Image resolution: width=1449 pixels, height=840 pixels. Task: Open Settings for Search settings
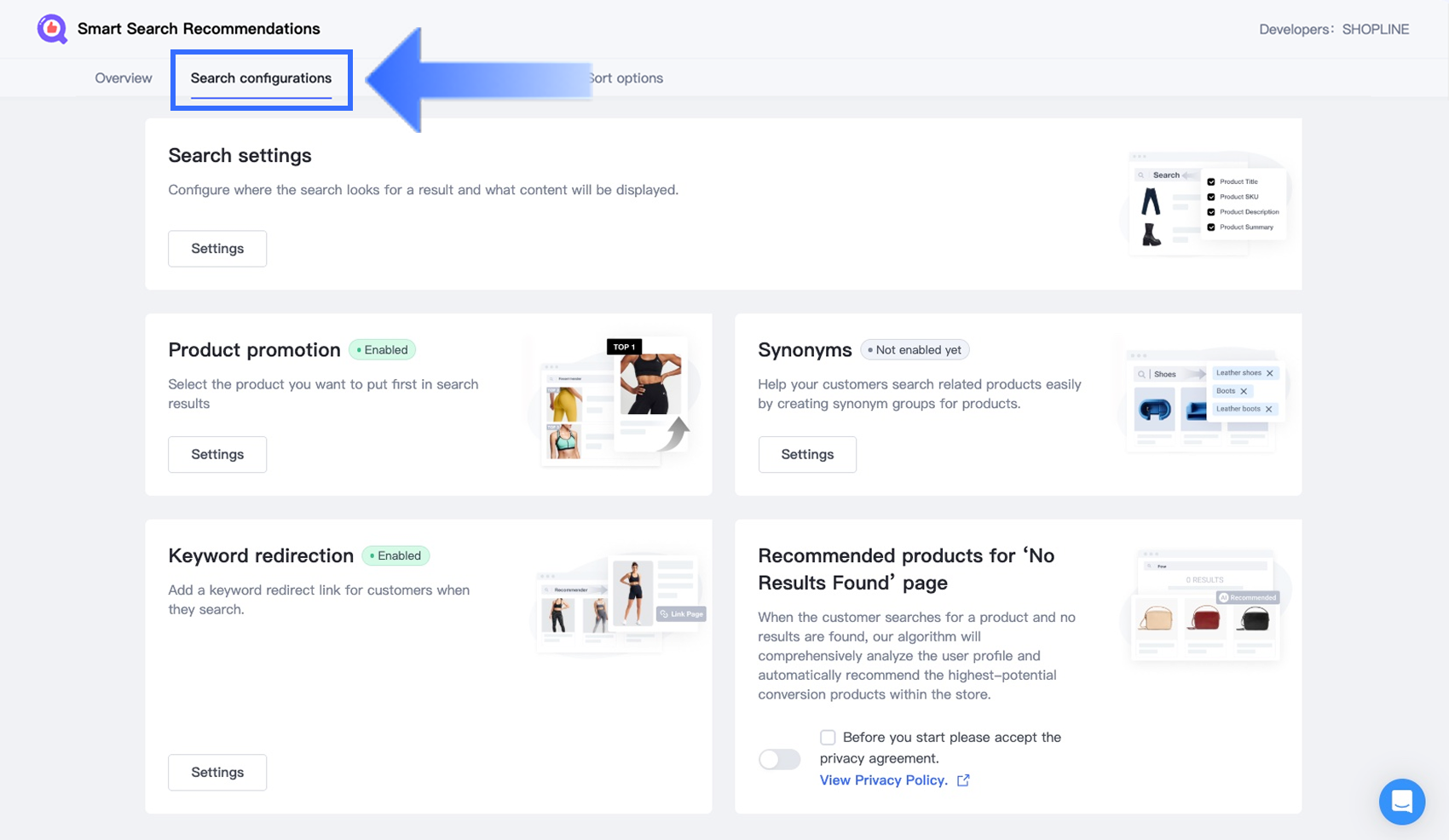coord(217,249)
